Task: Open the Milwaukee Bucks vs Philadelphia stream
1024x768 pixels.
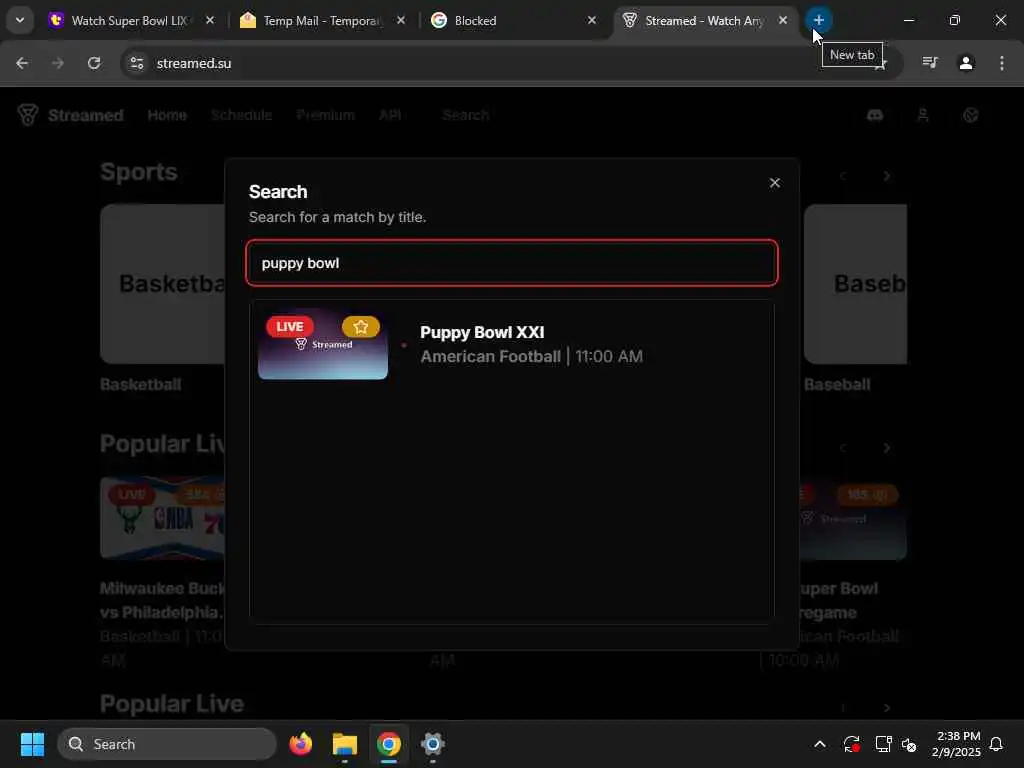Action: [x=162, y=519]
